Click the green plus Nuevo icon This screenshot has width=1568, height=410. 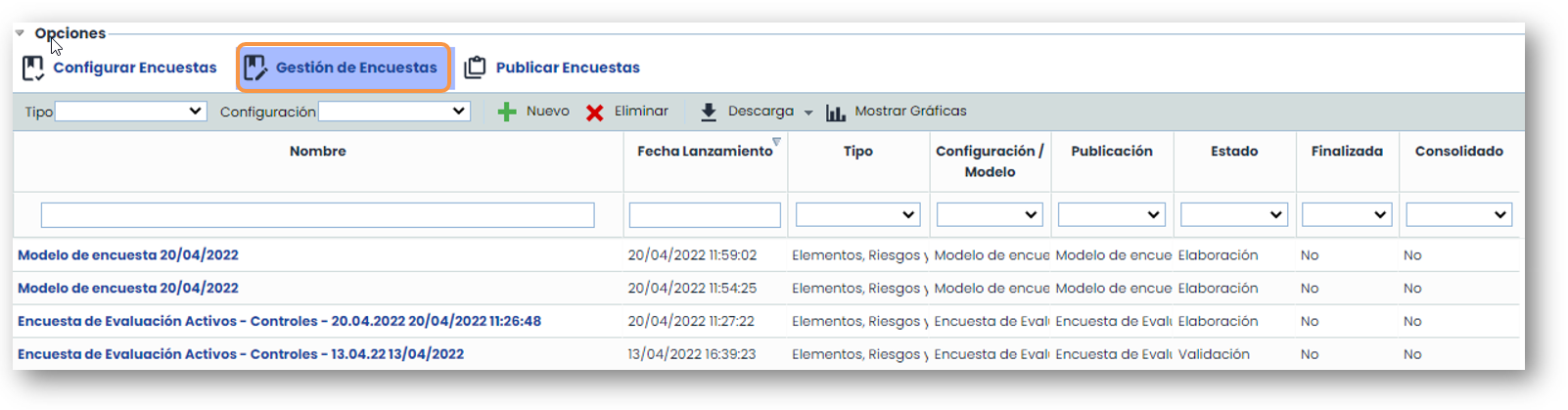coord(507,113)
